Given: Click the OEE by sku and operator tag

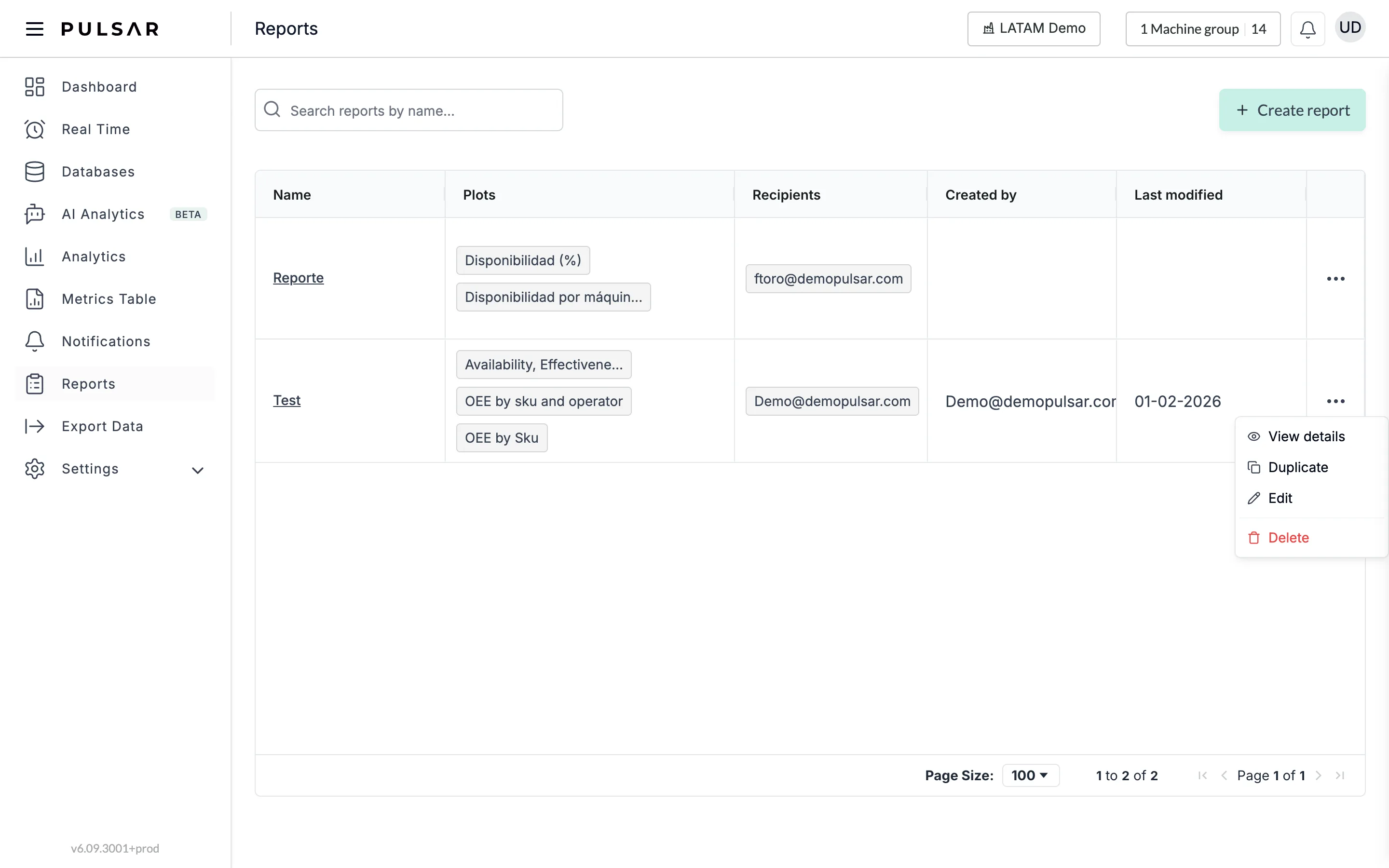Looking at the screenshot, I should coord(544,401).
